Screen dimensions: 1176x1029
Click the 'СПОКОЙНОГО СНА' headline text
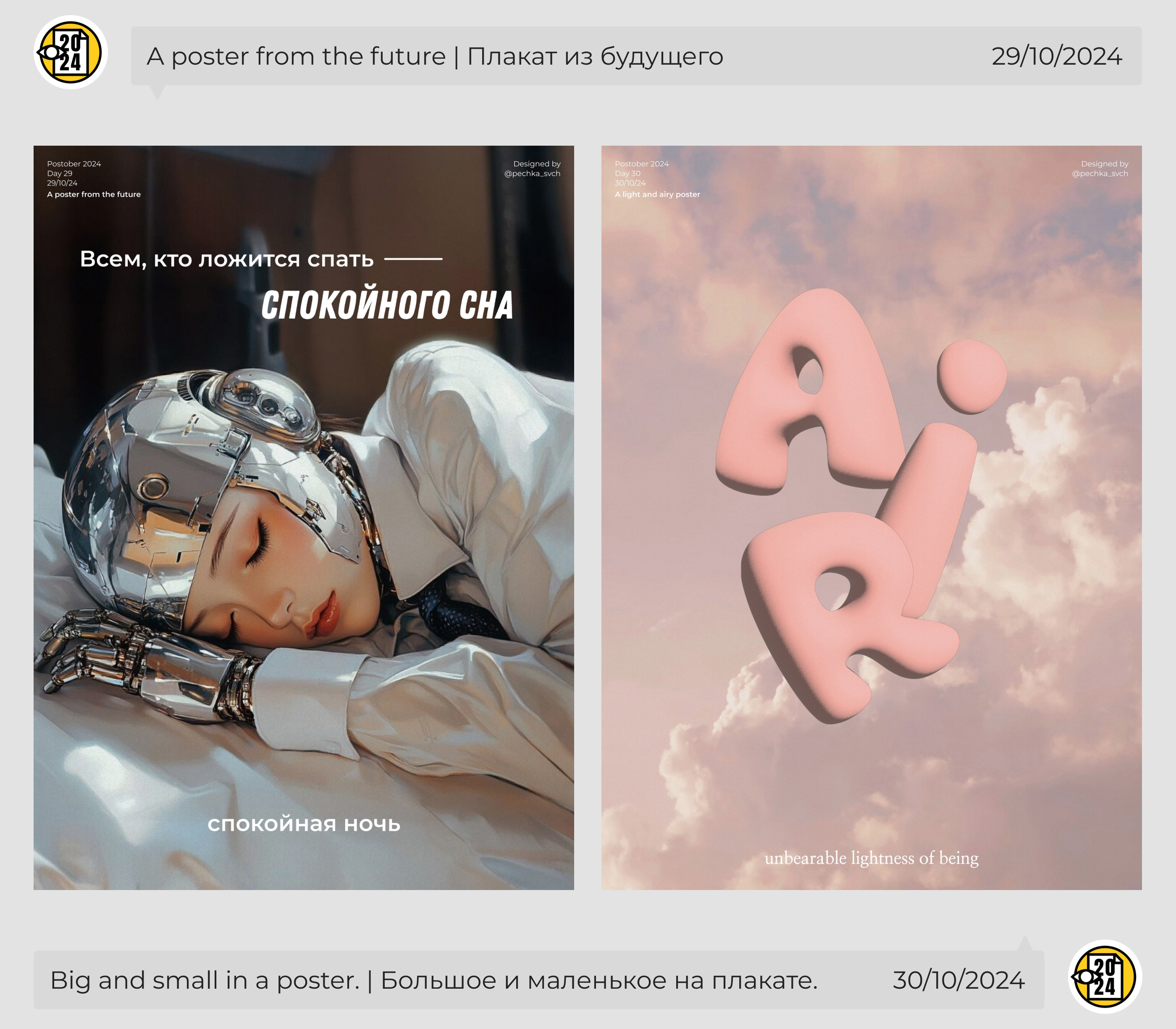tap(387, 304)
